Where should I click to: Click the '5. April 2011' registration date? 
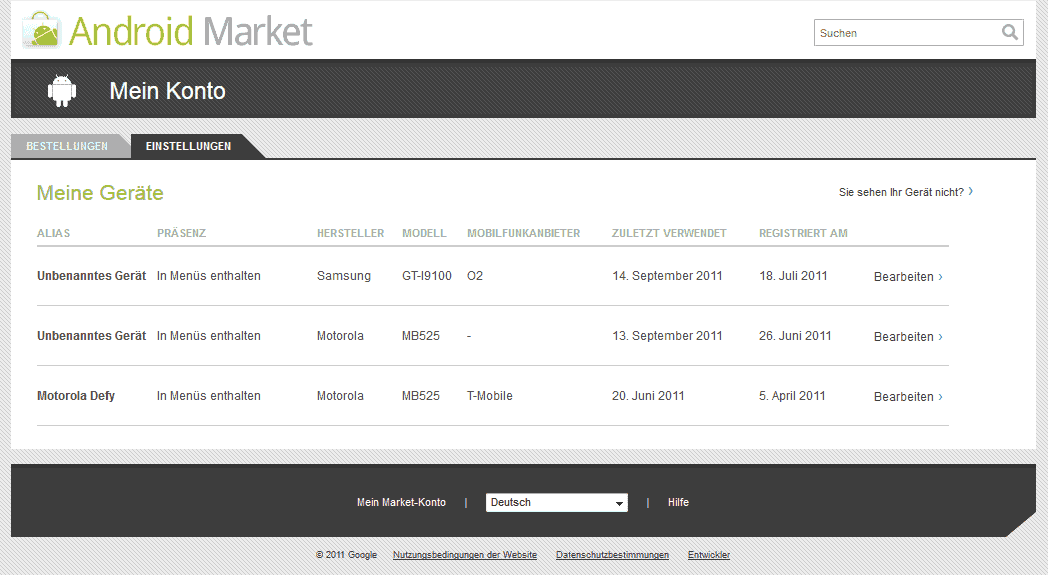(x=792, y=396)
